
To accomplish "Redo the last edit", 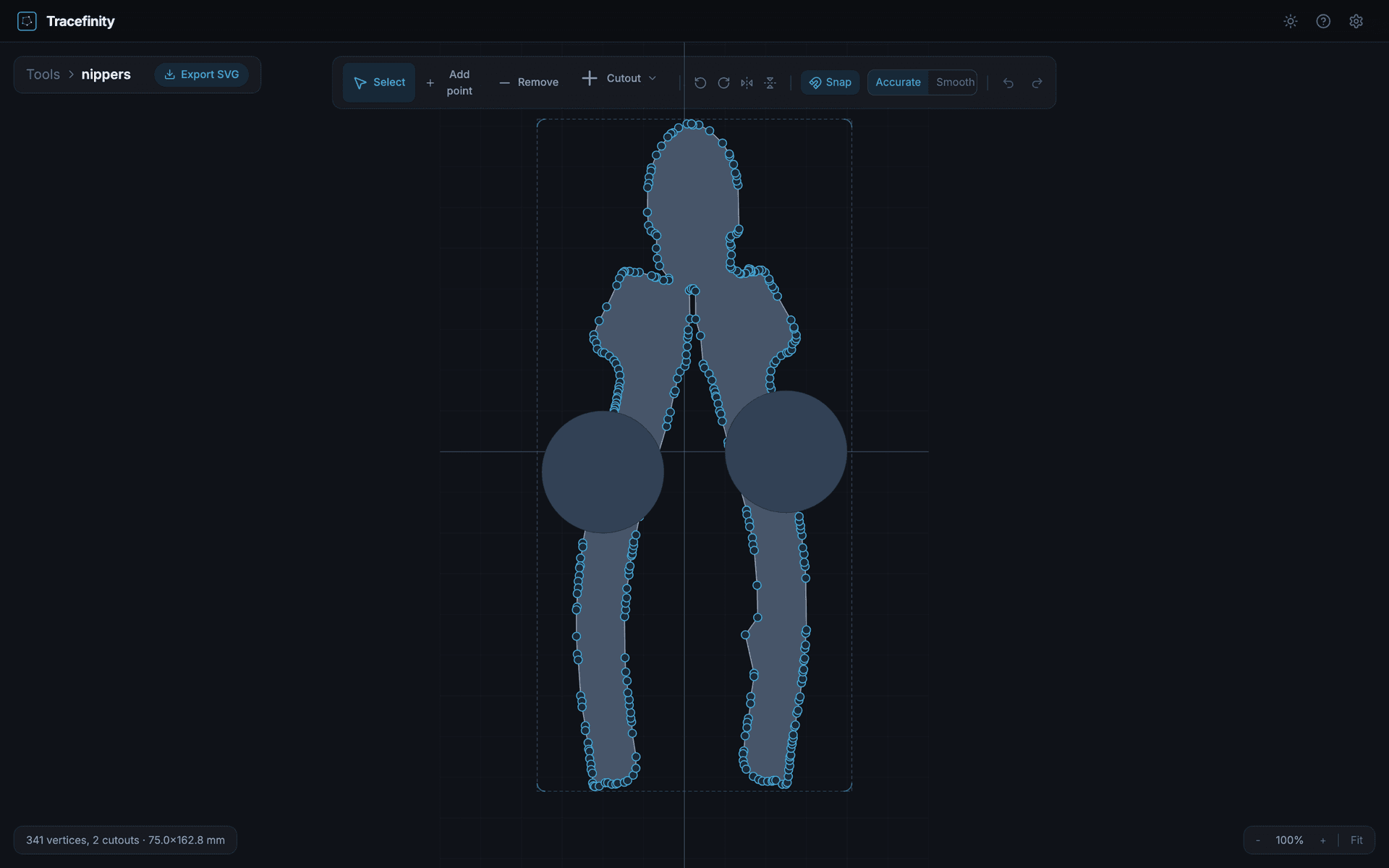I will click(x=1037, y=83).
